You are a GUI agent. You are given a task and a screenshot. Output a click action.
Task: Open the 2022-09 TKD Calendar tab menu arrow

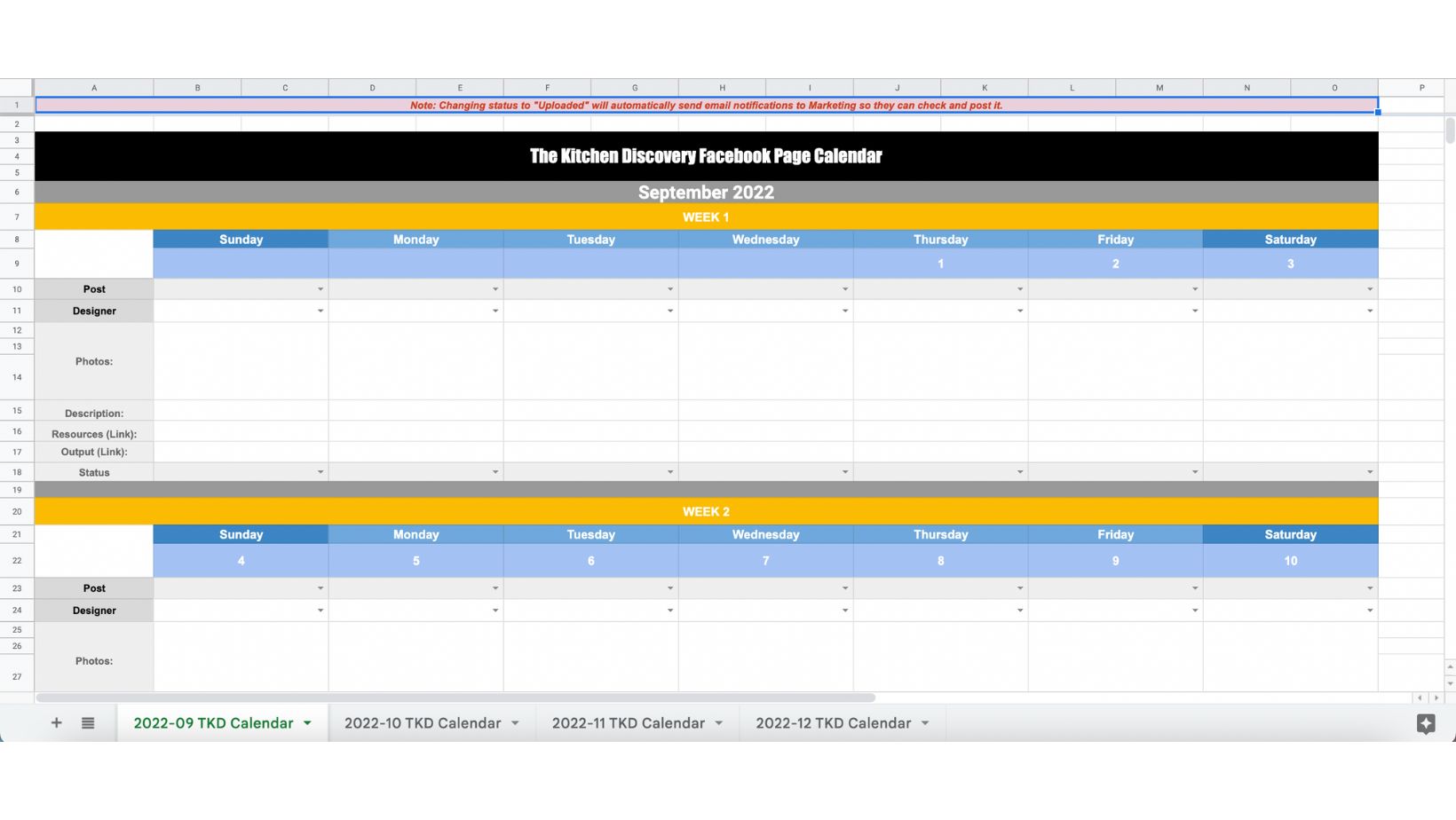pyautogui.click(x=307, y=723)
